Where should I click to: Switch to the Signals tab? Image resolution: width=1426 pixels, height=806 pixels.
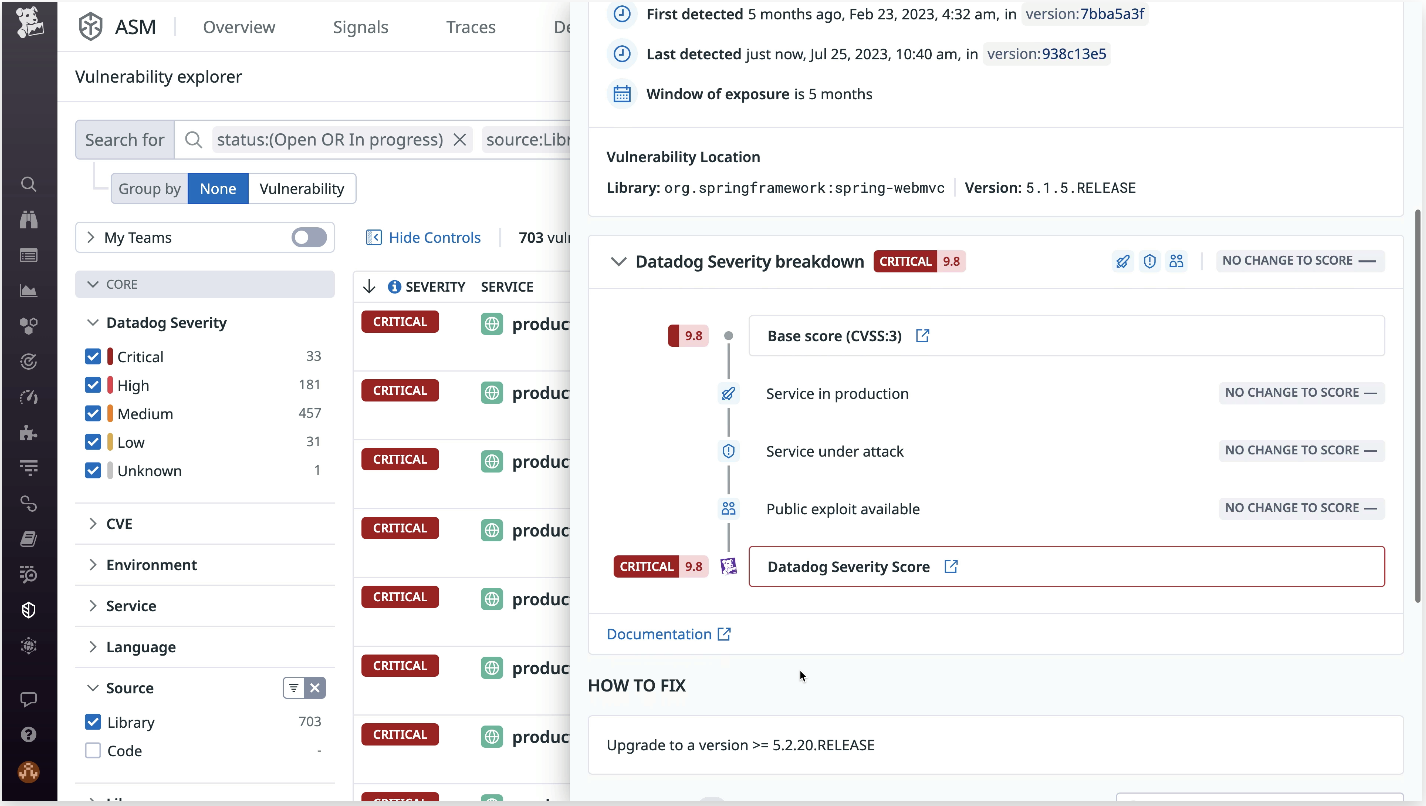(361, 27)
